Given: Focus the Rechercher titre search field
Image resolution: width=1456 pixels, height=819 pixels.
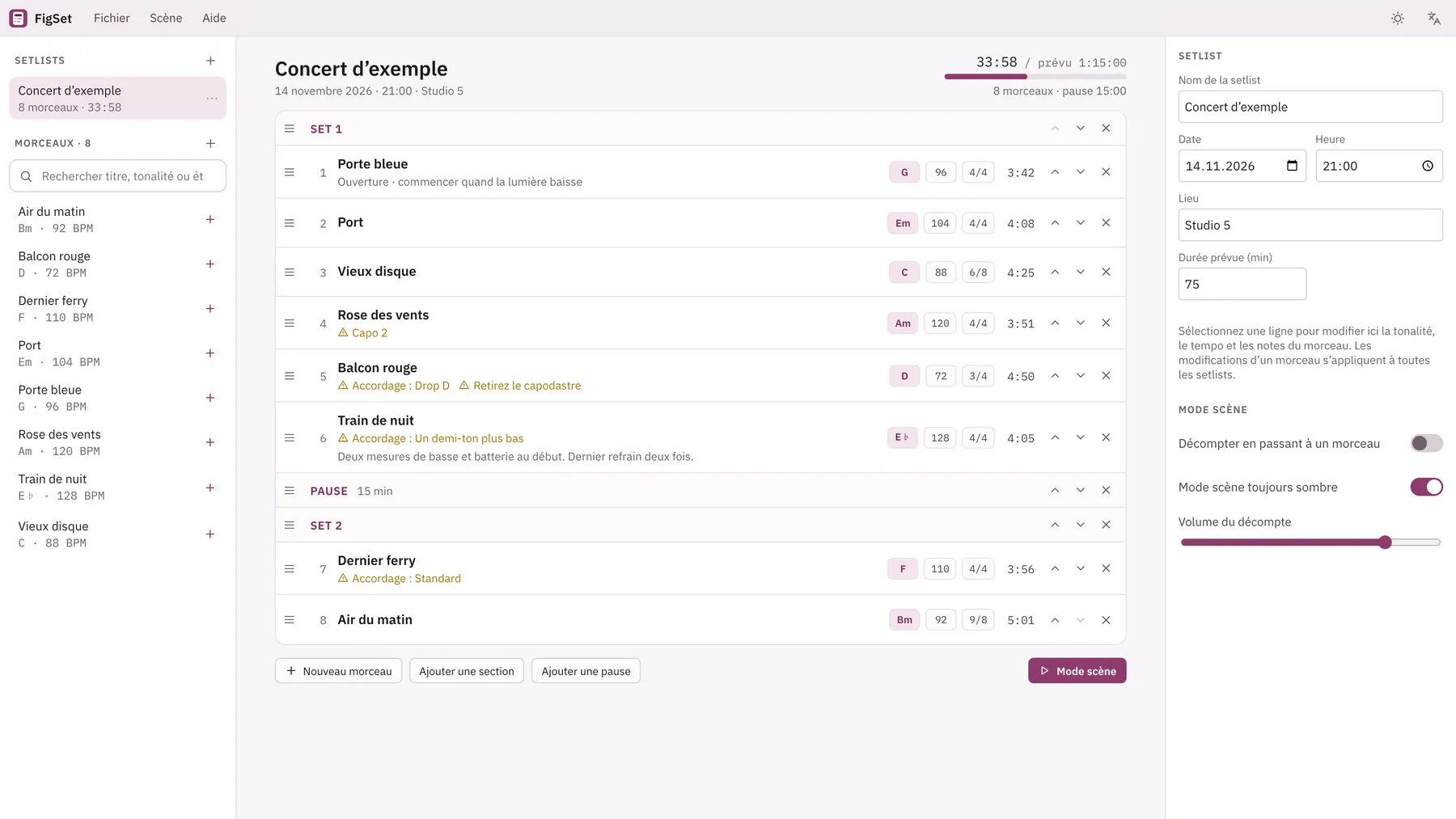Looking at the screenshot, I should tap(117, 176).
